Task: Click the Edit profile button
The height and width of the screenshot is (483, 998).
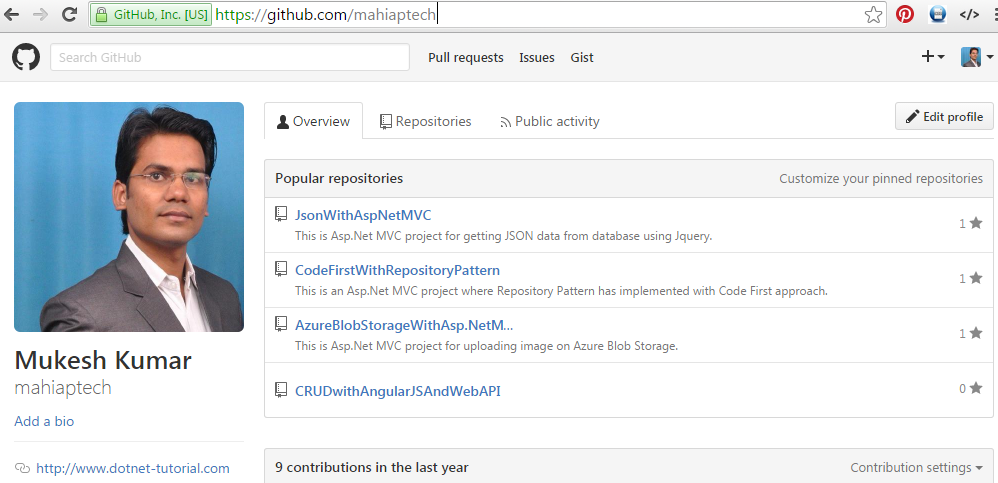Action: click(944, 116)
